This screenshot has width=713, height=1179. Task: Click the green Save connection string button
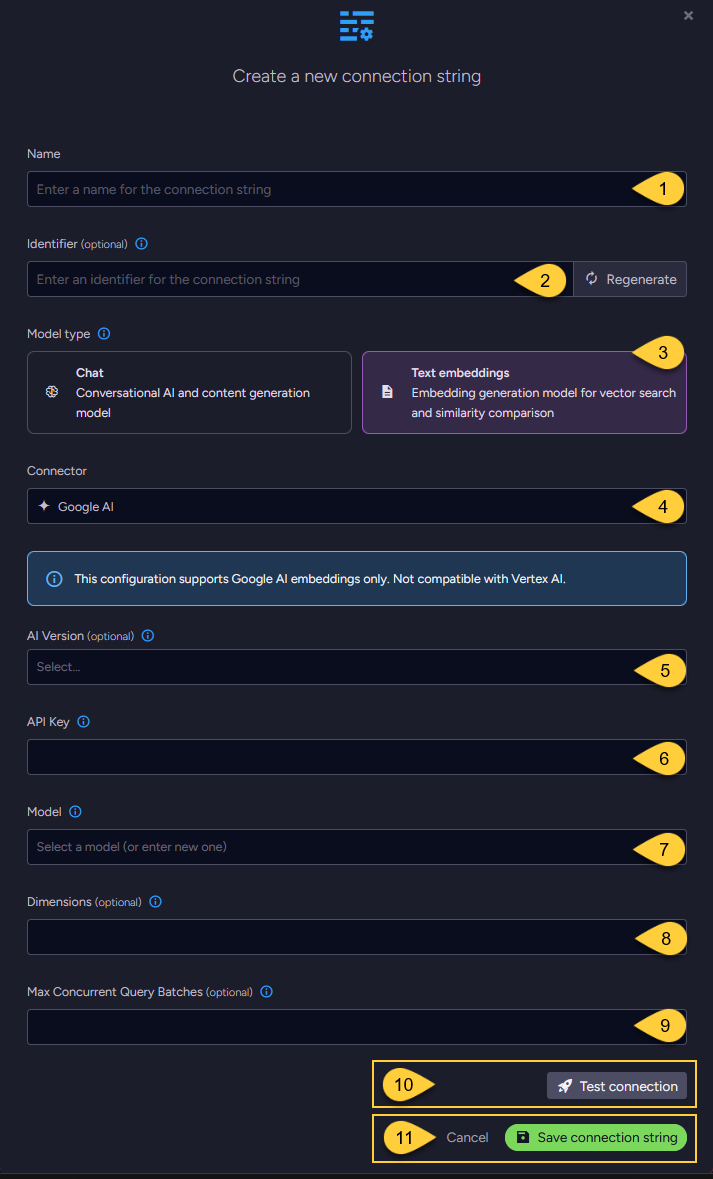pos(596,1137)
